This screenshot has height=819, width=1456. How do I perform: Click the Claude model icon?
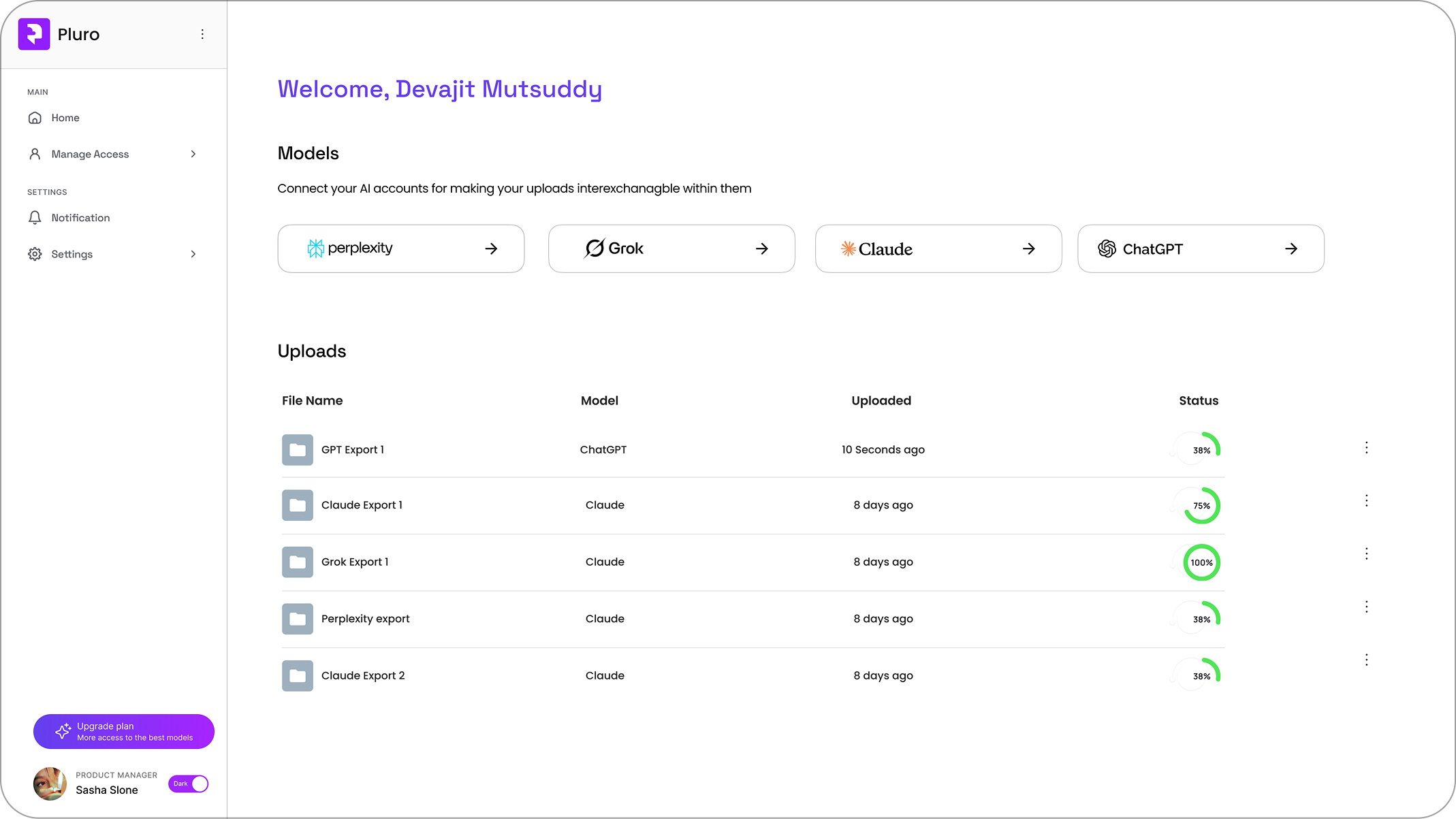(848, 248)
